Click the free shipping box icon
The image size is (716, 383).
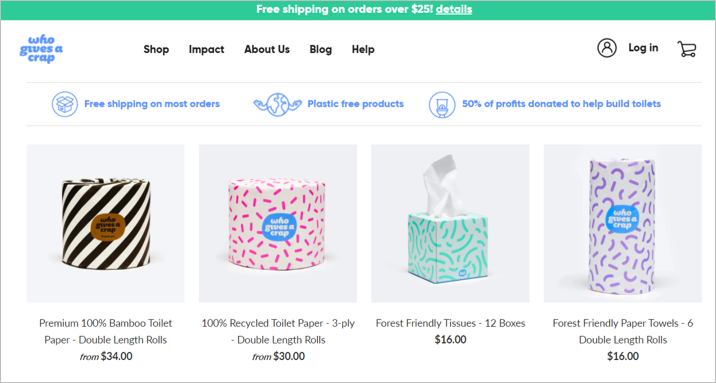coord(65,104)
